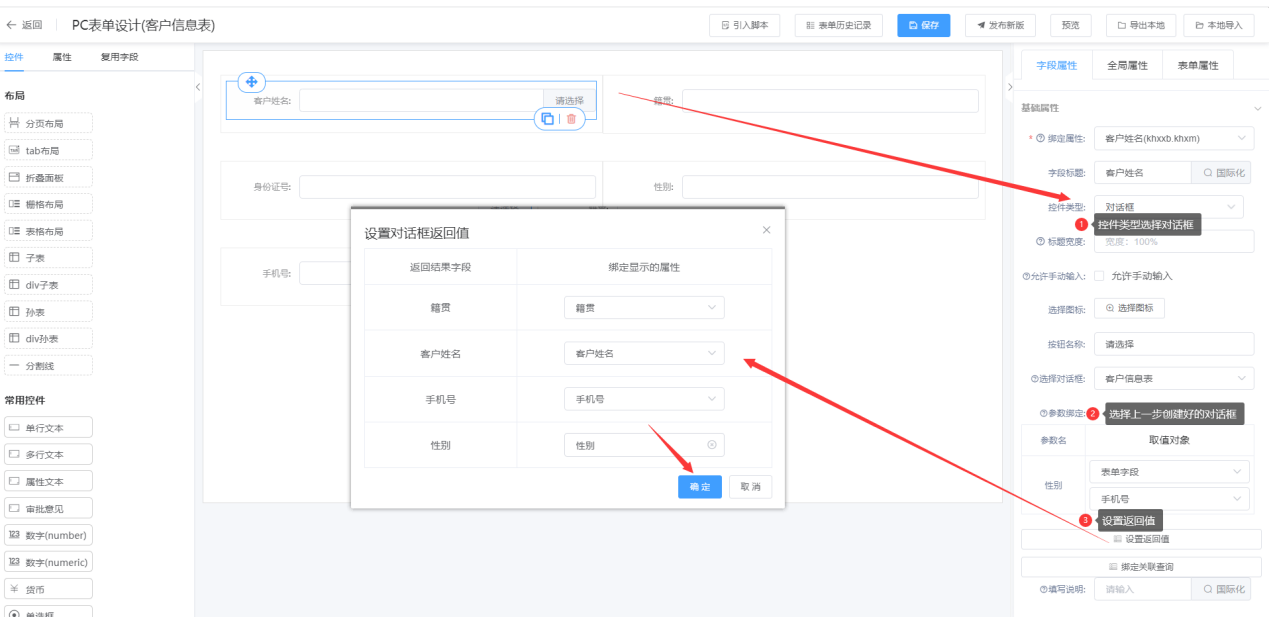Copy the selected field with the duplicate icon
This screenshot has height=617, width=1269.
click(x=547, y=119)
